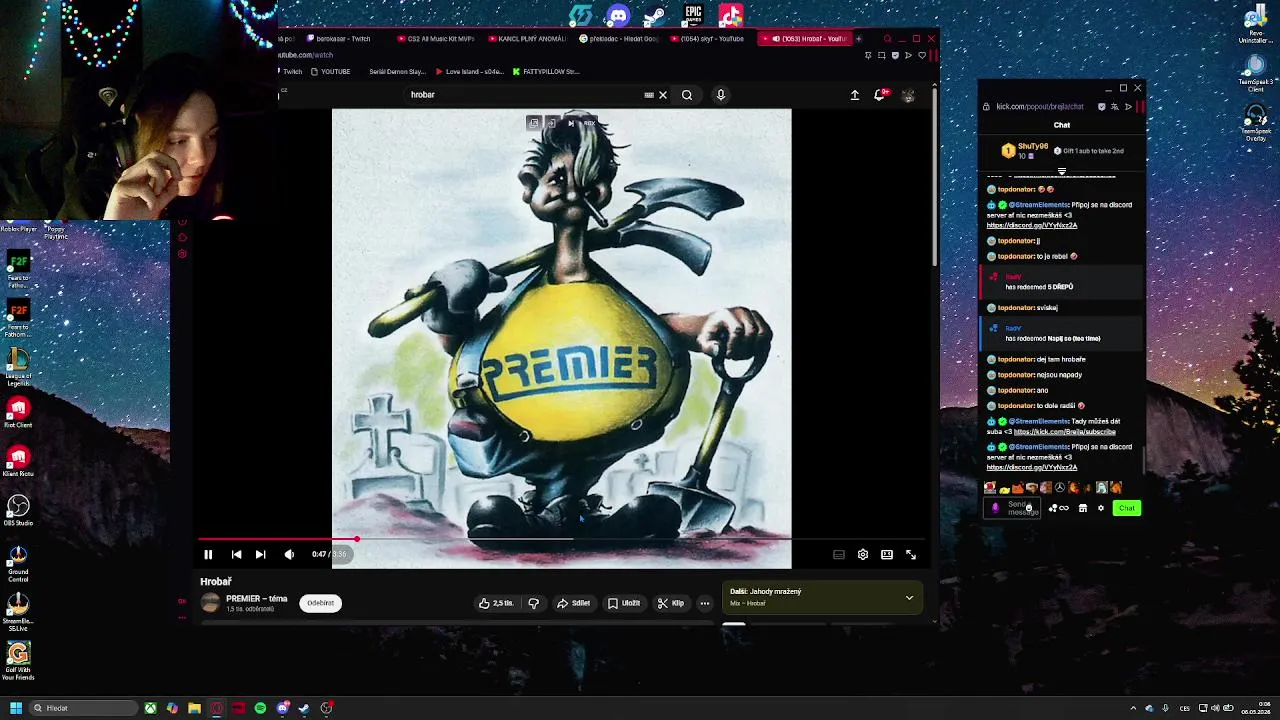Click the Chat heading in the Kick window

pos(1062,125)
